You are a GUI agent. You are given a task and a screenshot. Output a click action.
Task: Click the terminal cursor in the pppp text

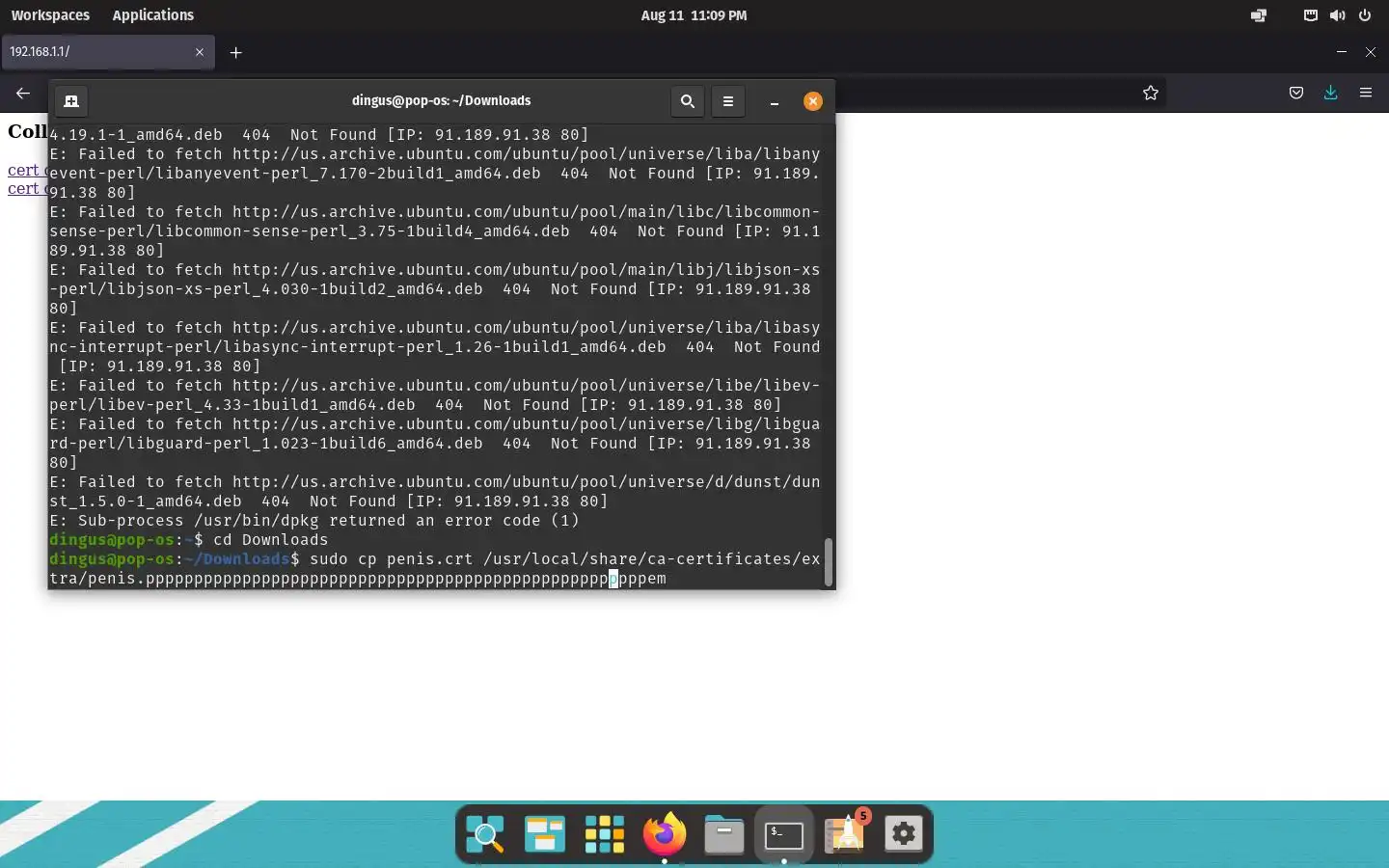[x=613, y=579]
